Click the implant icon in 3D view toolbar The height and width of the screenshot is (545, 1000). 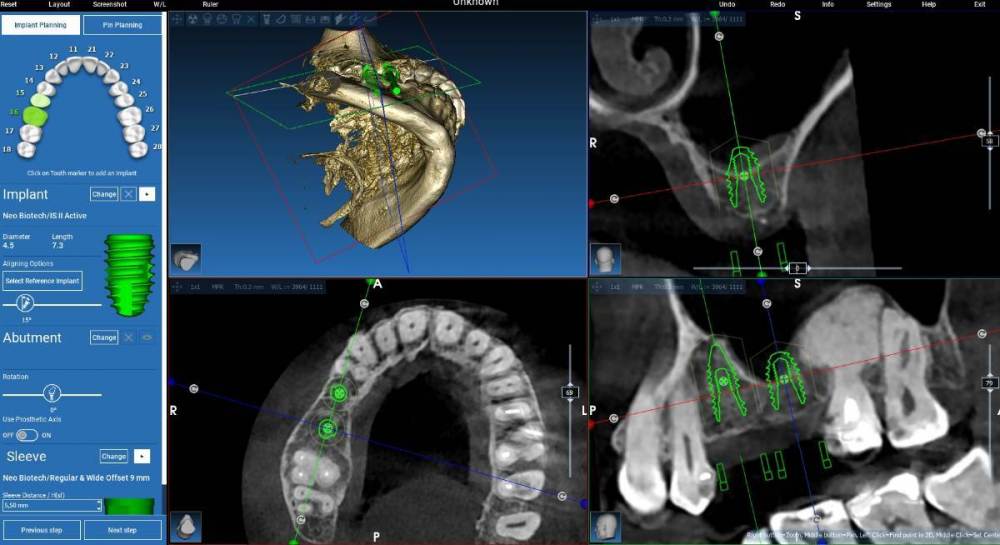[x=267, y=19]
